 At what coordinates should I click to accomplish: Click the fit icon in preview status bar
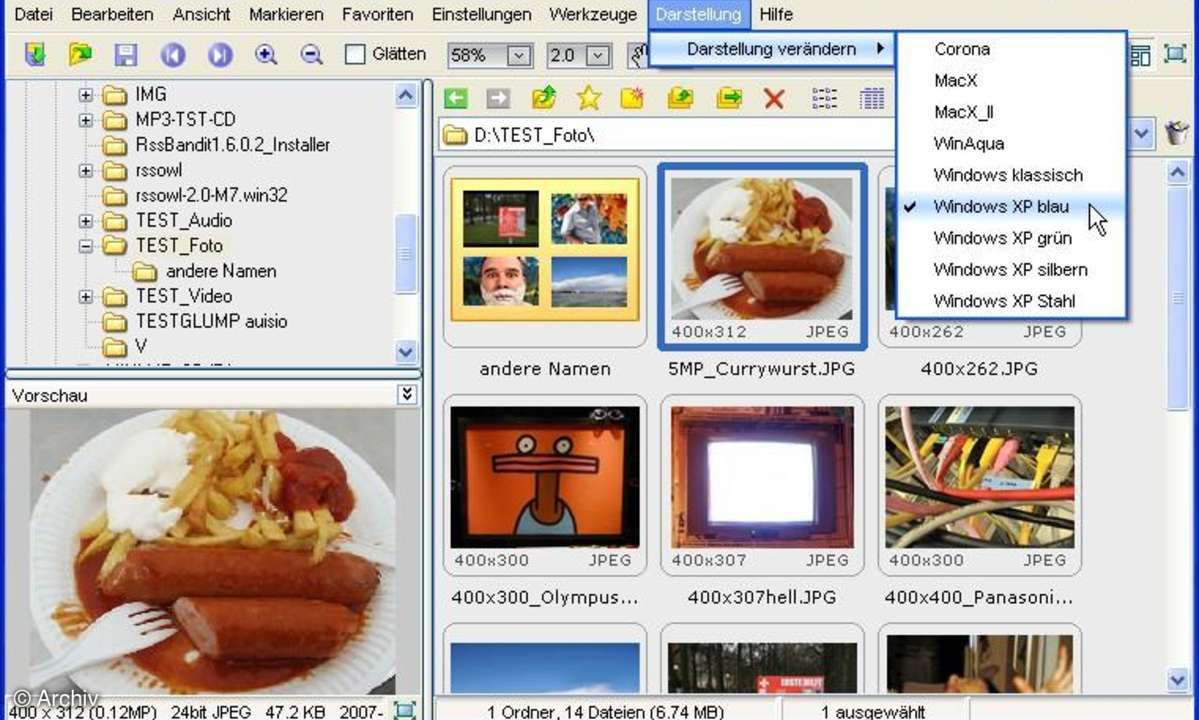coord(405,710)
